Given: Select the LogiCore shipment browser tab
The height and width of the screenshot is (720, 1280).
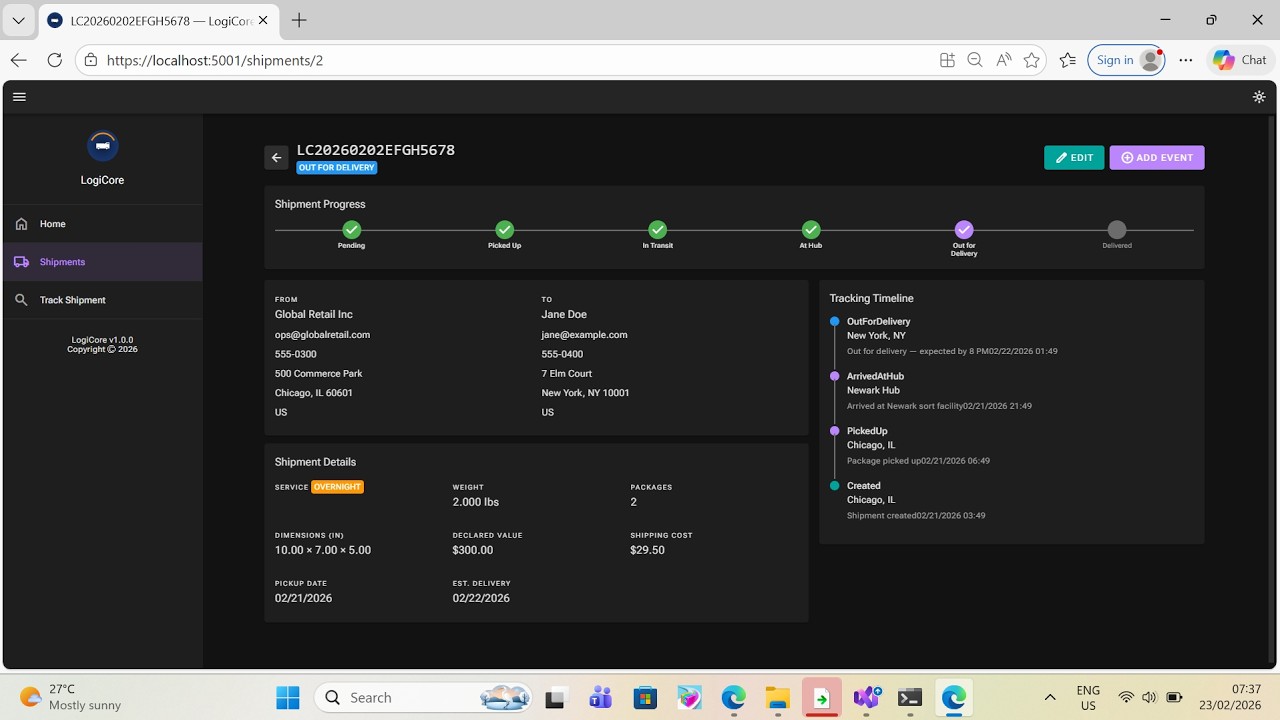Looking at the screenshot, I should 160,20.
